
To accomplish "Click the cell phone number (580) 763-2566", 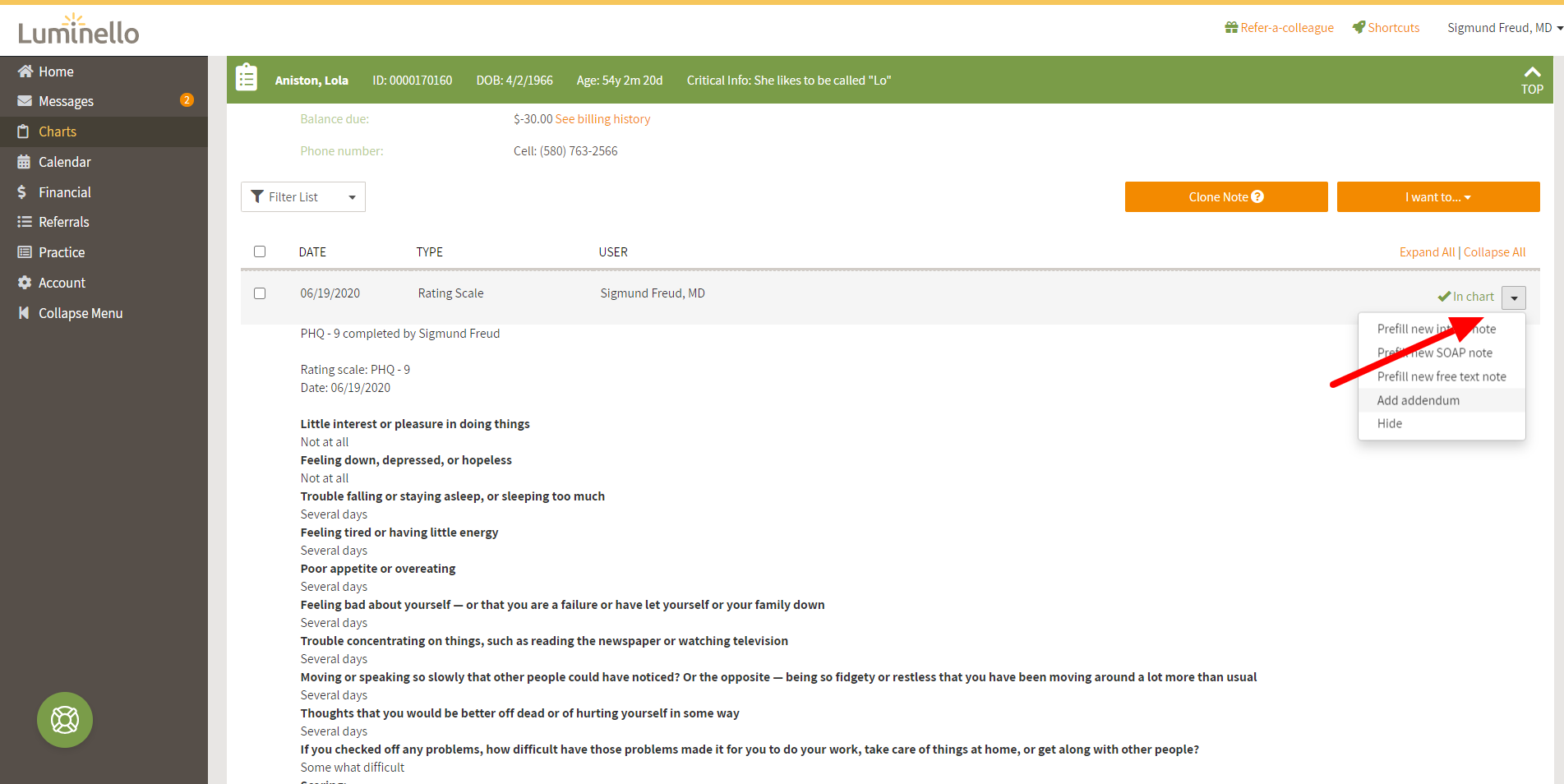I will pyautogui.click(x=579, y=151).
